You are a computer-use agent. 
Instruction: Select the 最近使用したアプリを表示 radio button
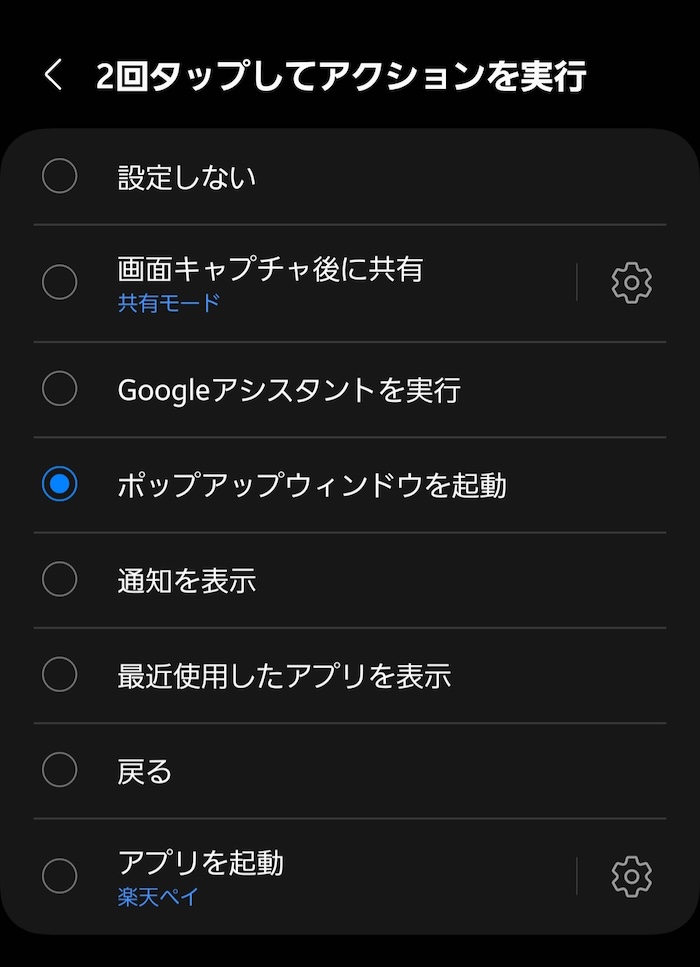point(59,674)
